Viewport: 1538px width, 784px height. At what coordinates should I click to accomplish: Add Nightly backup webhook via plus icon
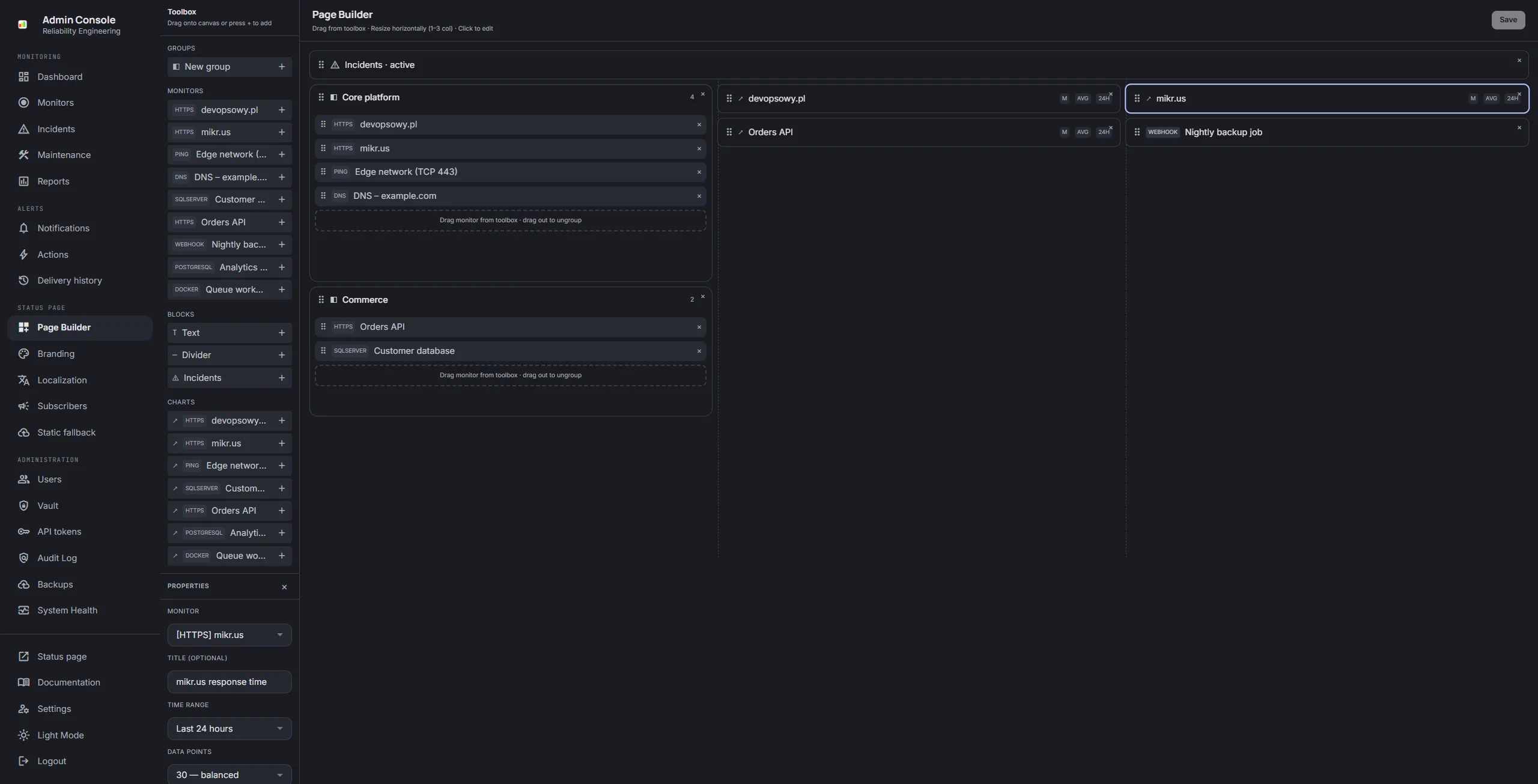point(281,245)
